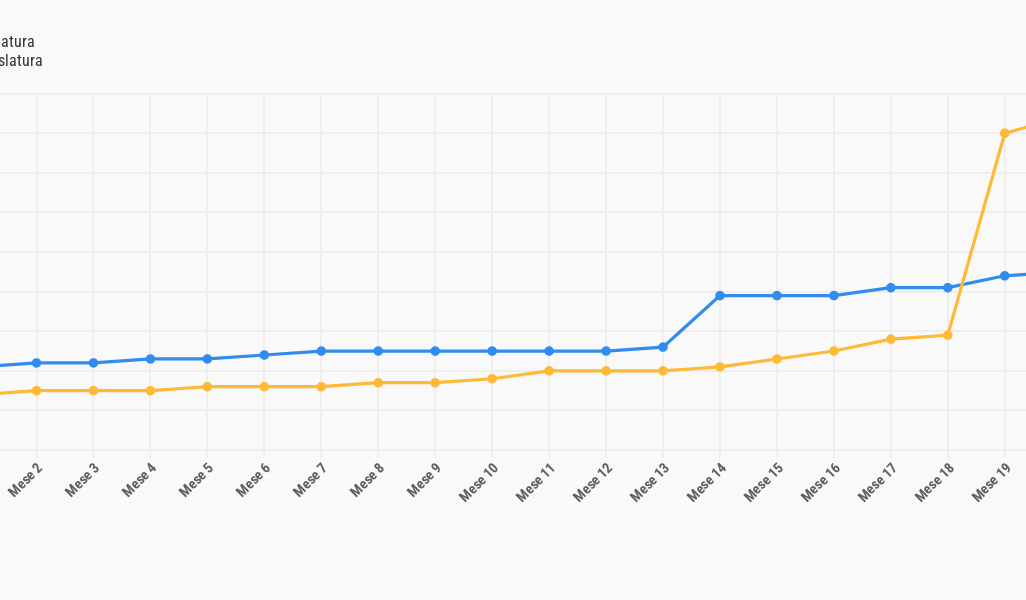
Task: Toggle the top legend entry ending in "atura"
Action: point(16,42)
